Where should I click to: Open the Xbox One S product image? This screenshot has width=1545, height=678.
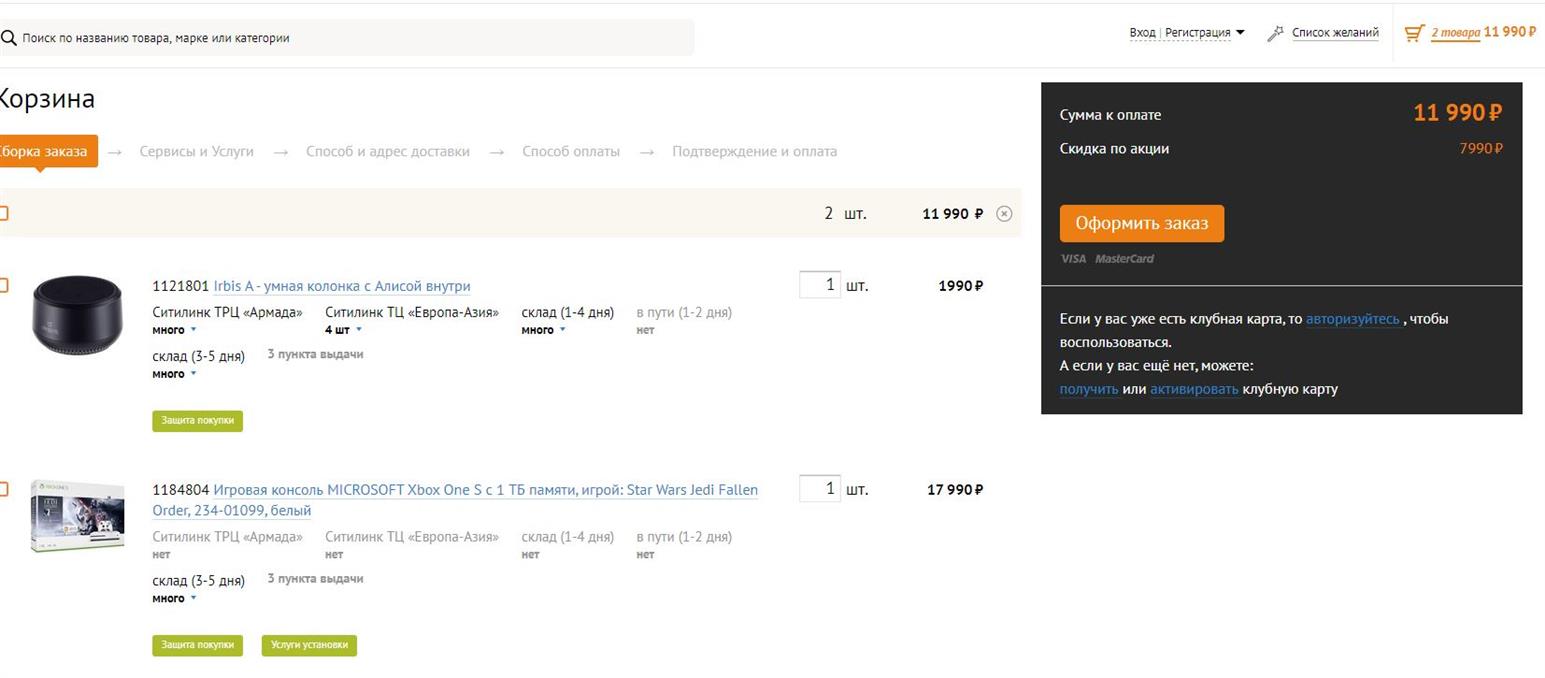[77, 516]
